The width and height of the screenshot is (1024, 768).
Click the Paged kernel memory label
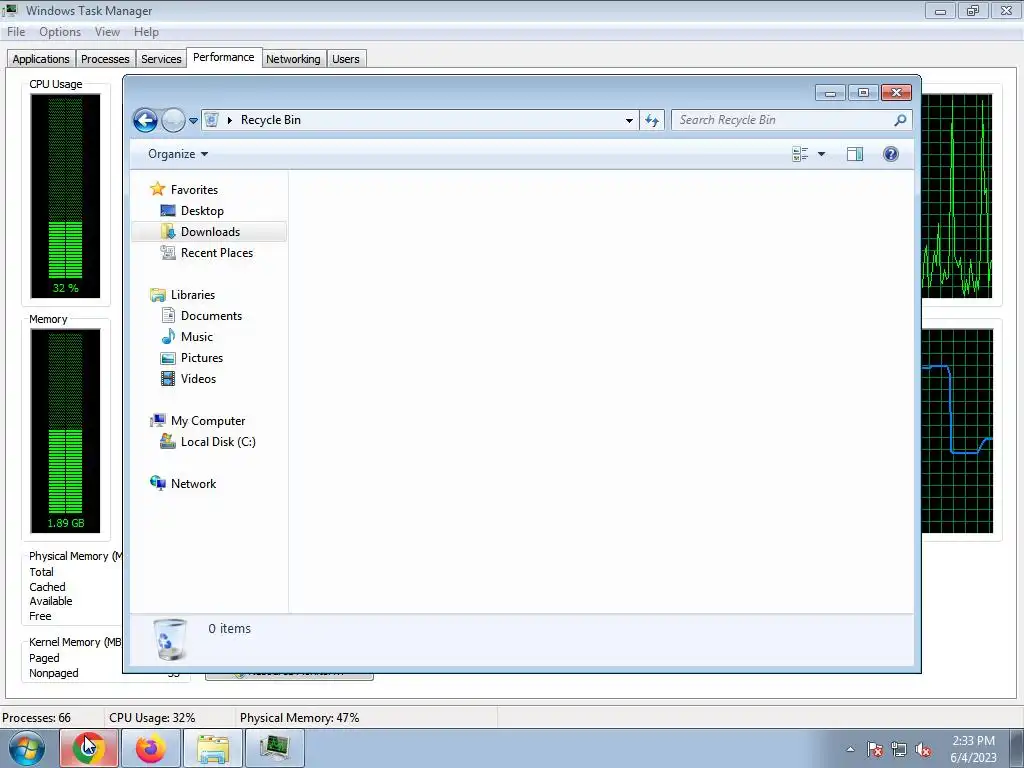pos(44,658)
